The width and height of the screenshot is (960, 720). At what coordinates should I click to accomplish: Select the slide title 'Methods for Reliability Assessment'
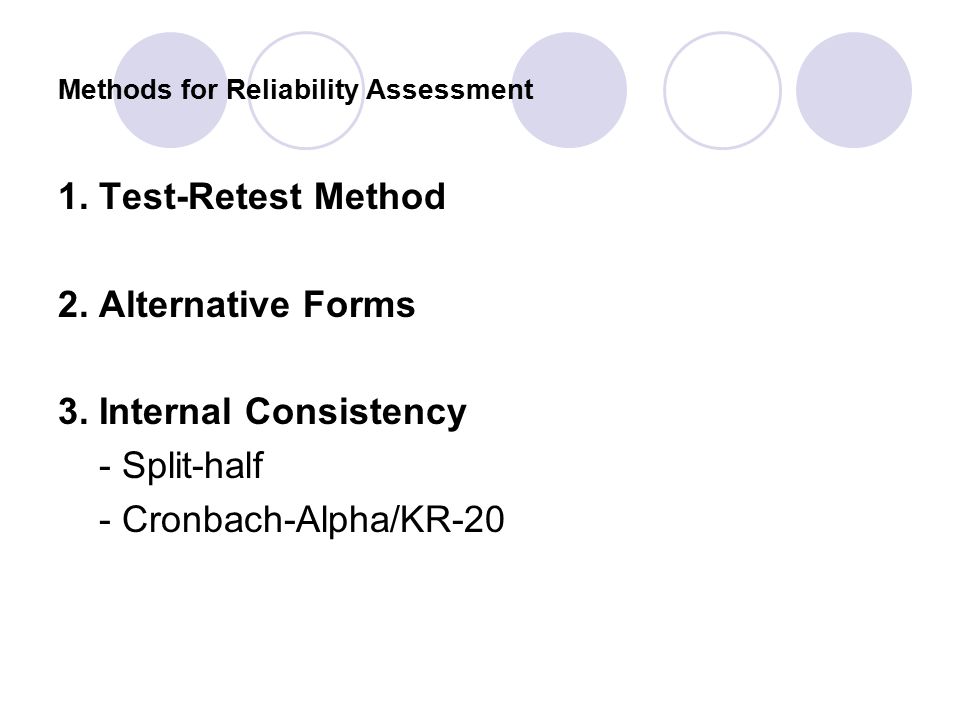point(296,90)
